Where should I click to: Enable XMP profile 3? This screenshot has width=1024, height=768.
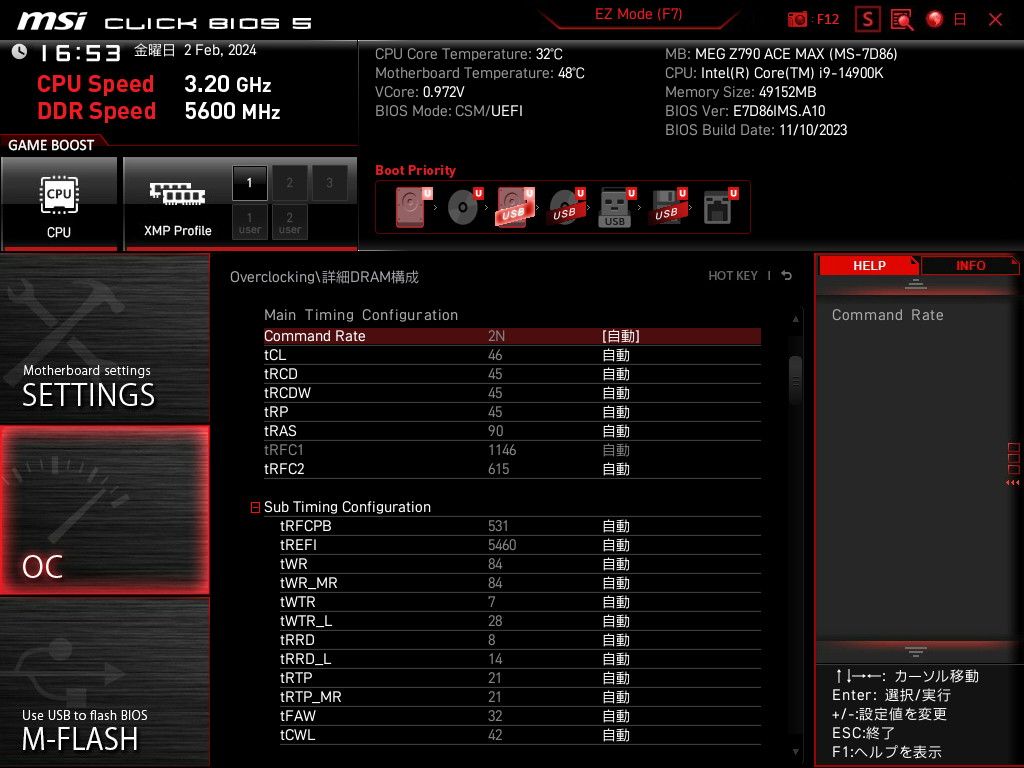pyautogui.click(x=329, y=183)
